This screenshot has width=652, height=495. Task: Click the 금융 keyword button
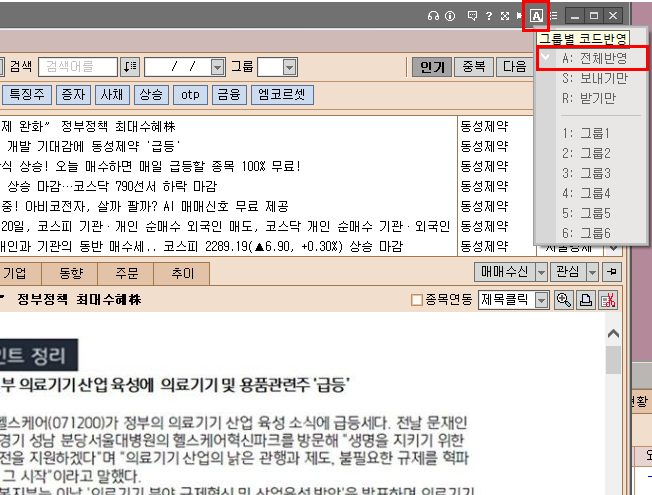(229, 94)
